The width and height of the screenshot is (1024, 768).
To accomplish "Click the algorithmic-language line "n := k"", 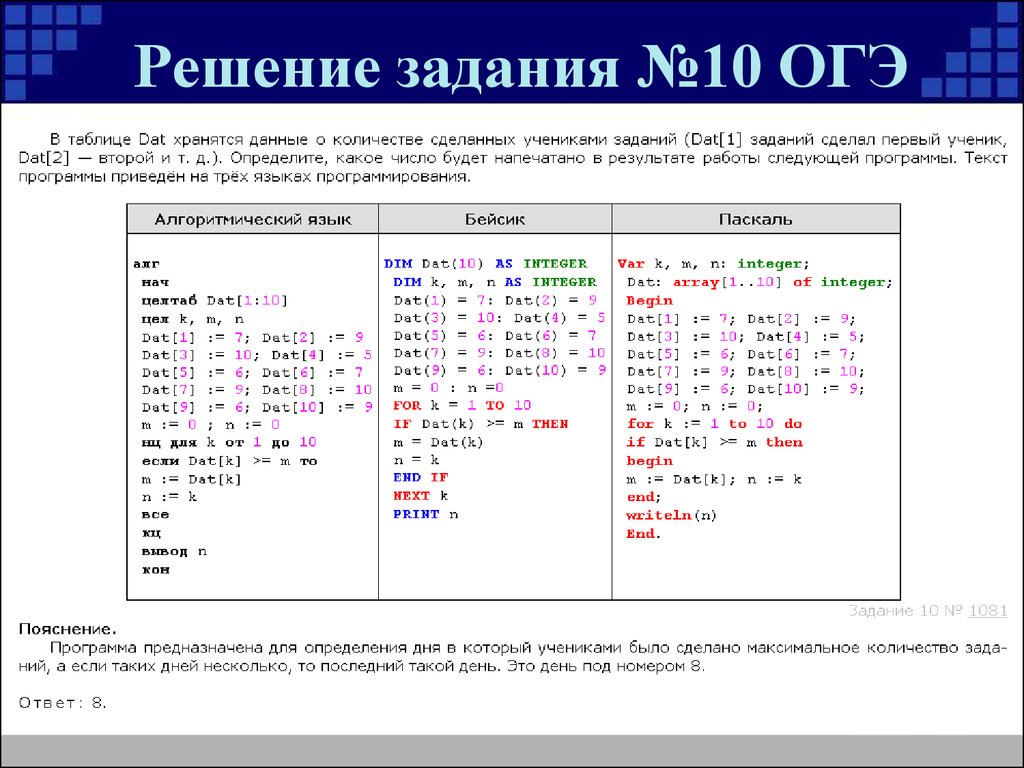I will tap(169, 497).
